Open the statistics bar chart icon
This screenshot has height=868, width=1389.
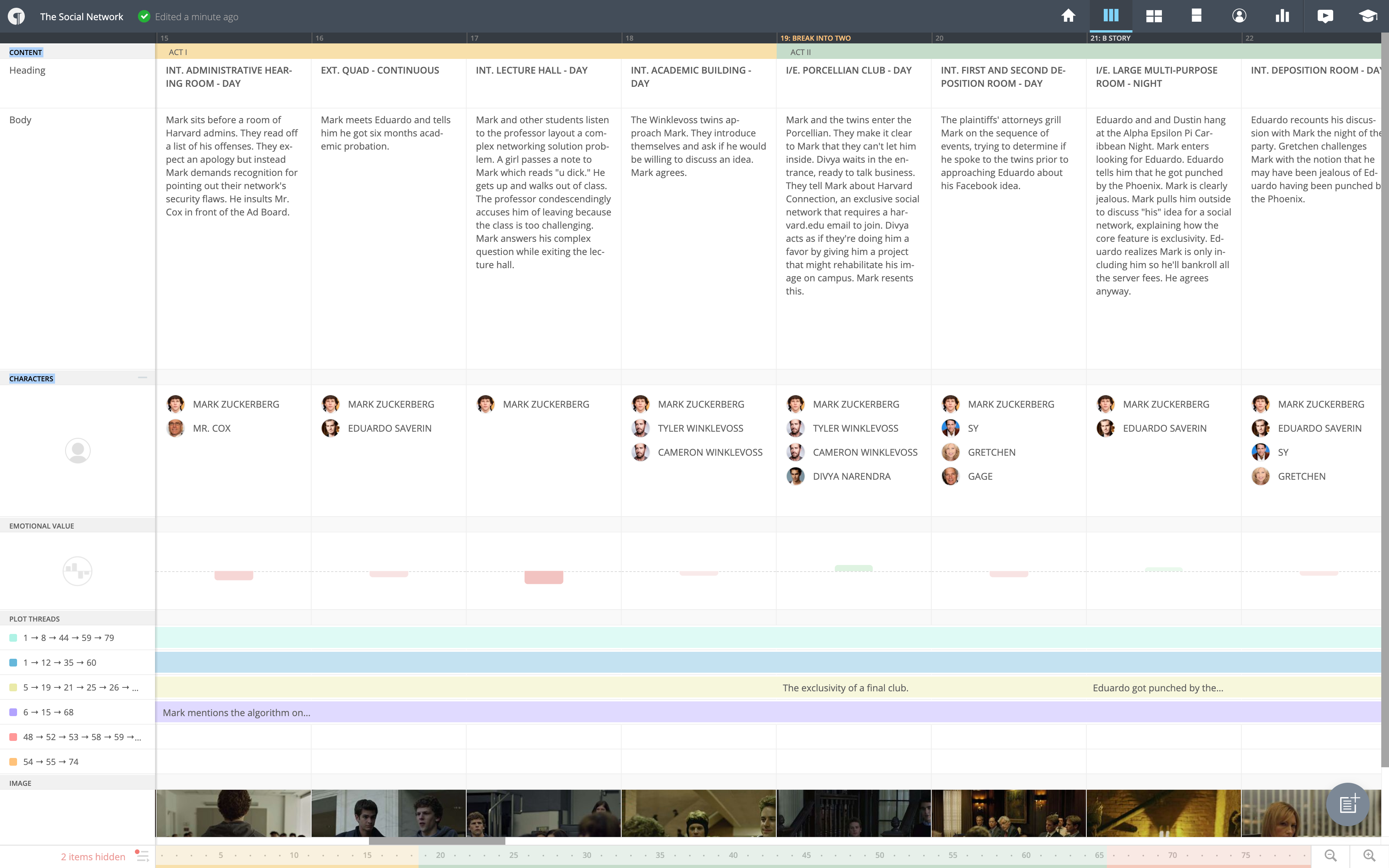1282,16
